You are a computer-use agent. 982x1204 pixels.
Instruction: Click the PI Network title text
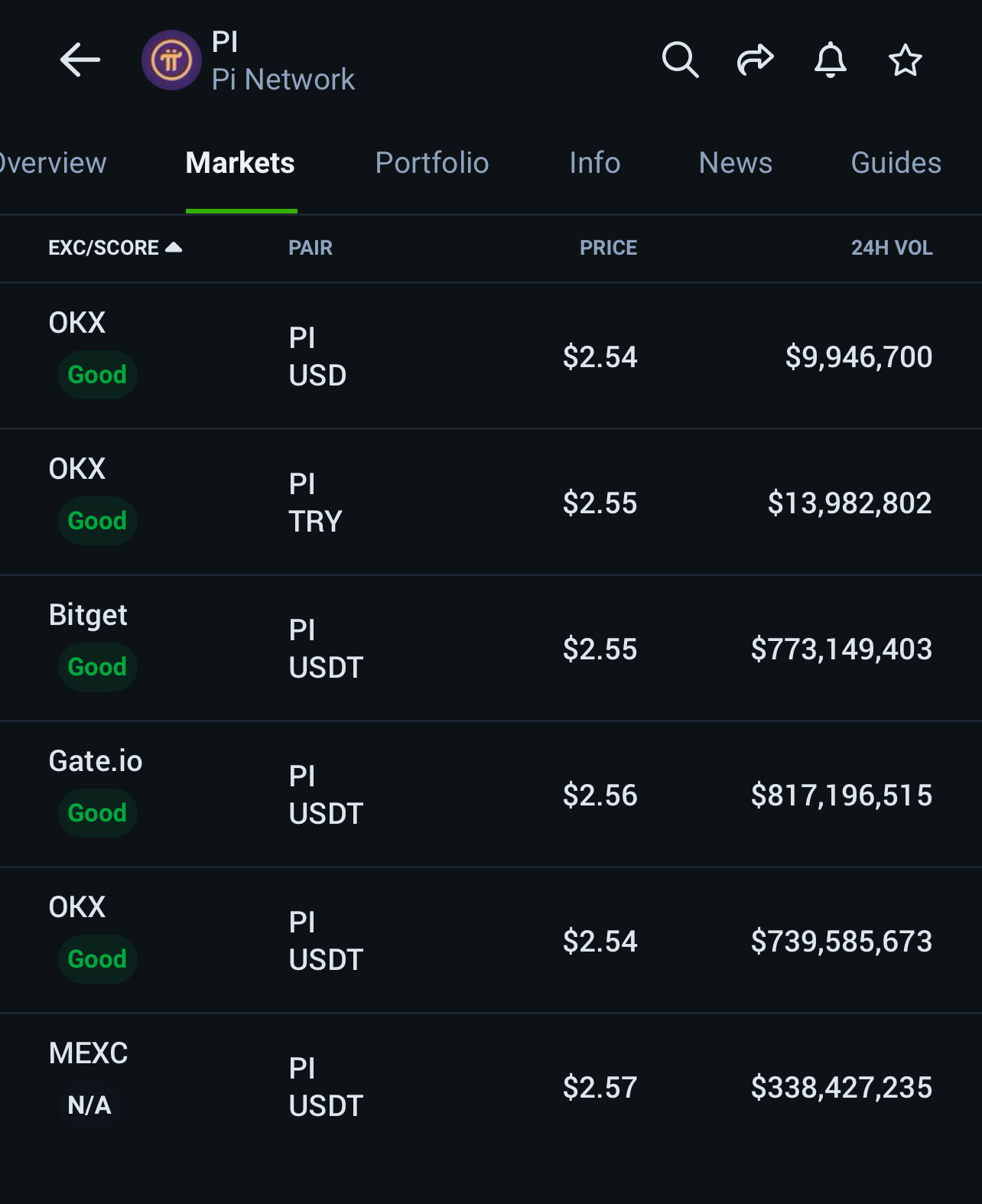[283, 60]
